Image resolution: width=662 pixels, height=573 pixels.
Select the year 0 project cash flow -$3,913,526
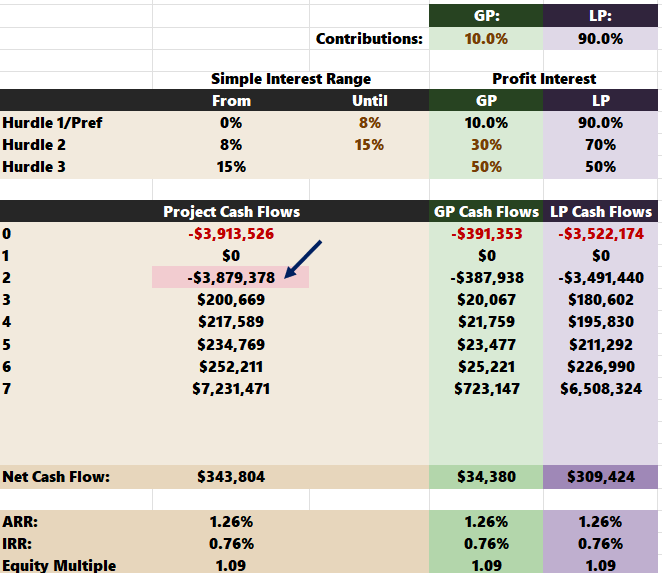pos(231,234)
